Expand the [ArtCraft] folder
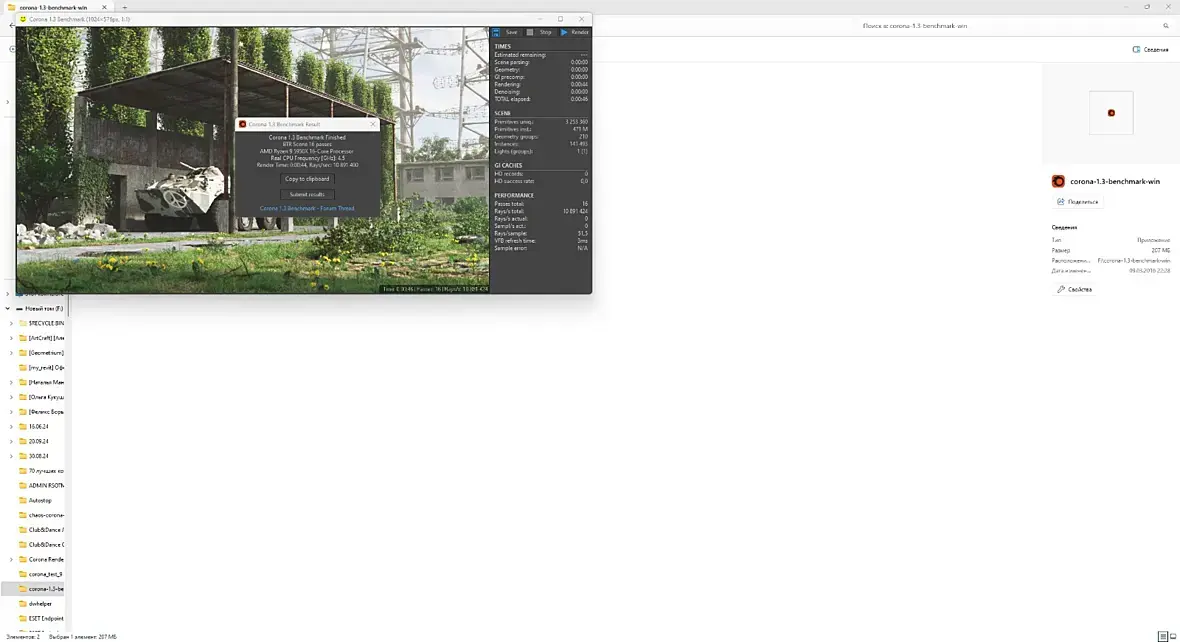1180x642 pixels. click(x=11, y=338)
